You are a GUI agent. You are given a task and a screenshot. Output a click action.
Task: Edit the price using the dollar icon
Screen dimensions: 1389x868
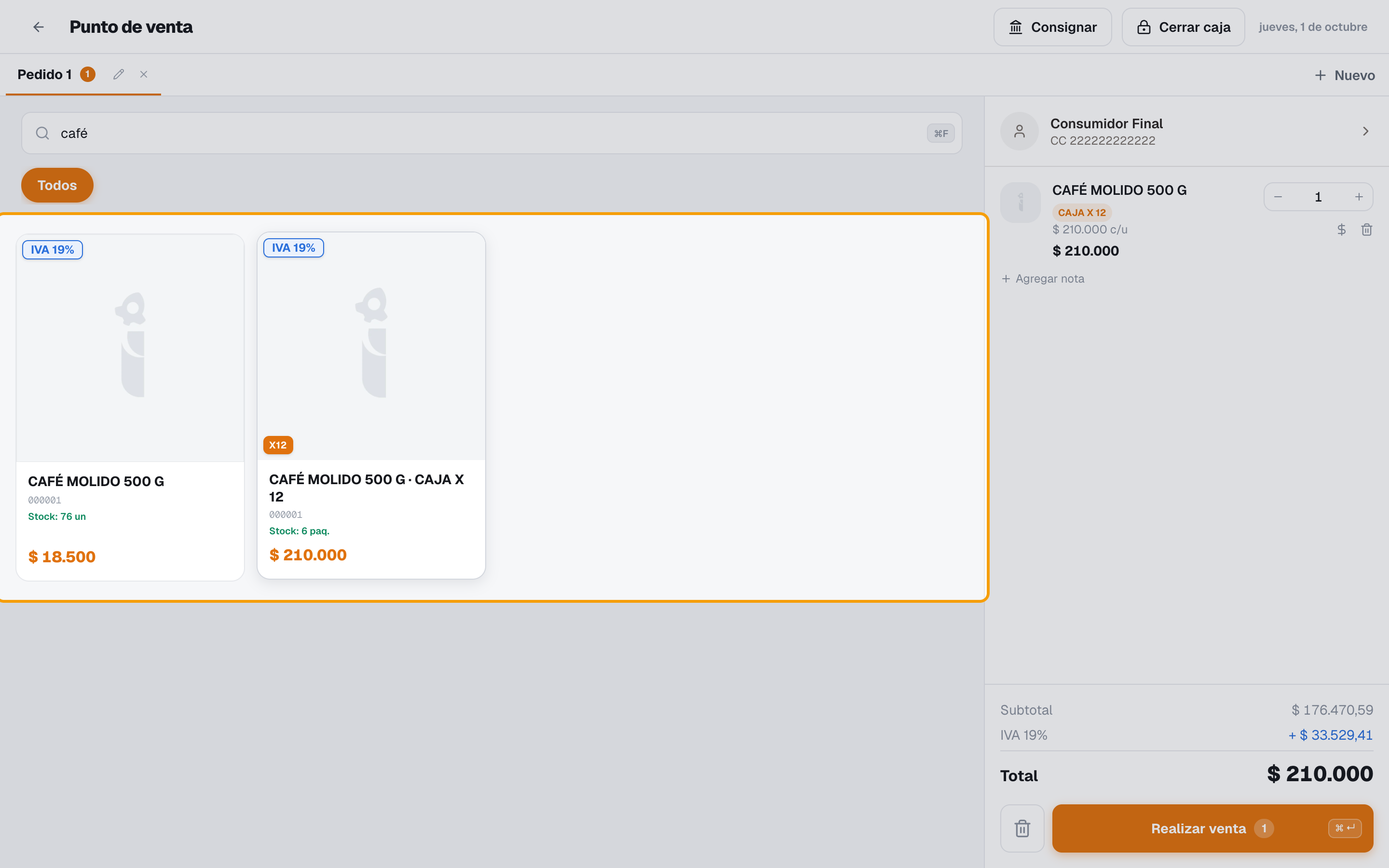click(1341, 230)
